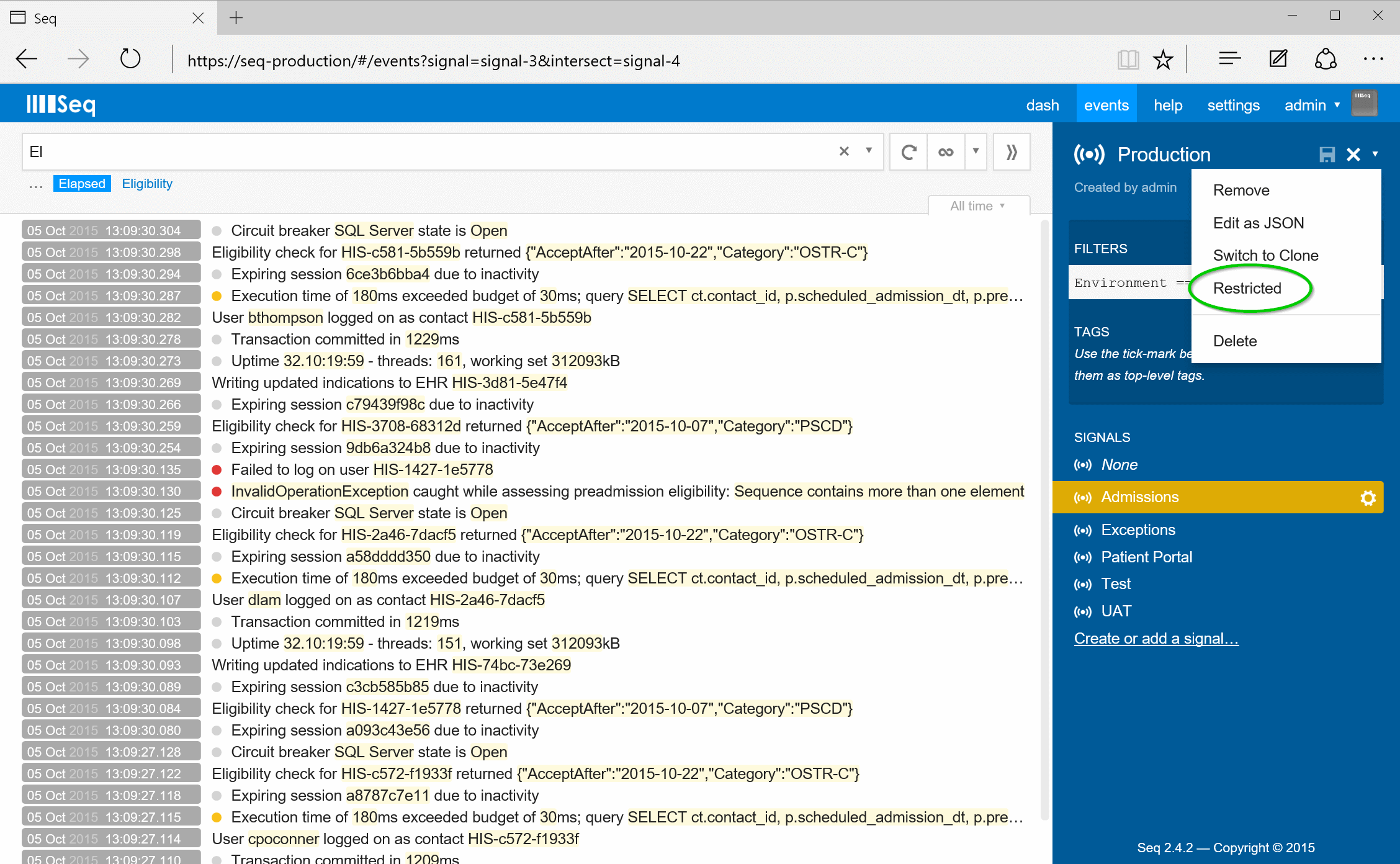This screenshot has width=1400, height=864.
Task: Toggle the Test signal
Action: point(1116,583)
